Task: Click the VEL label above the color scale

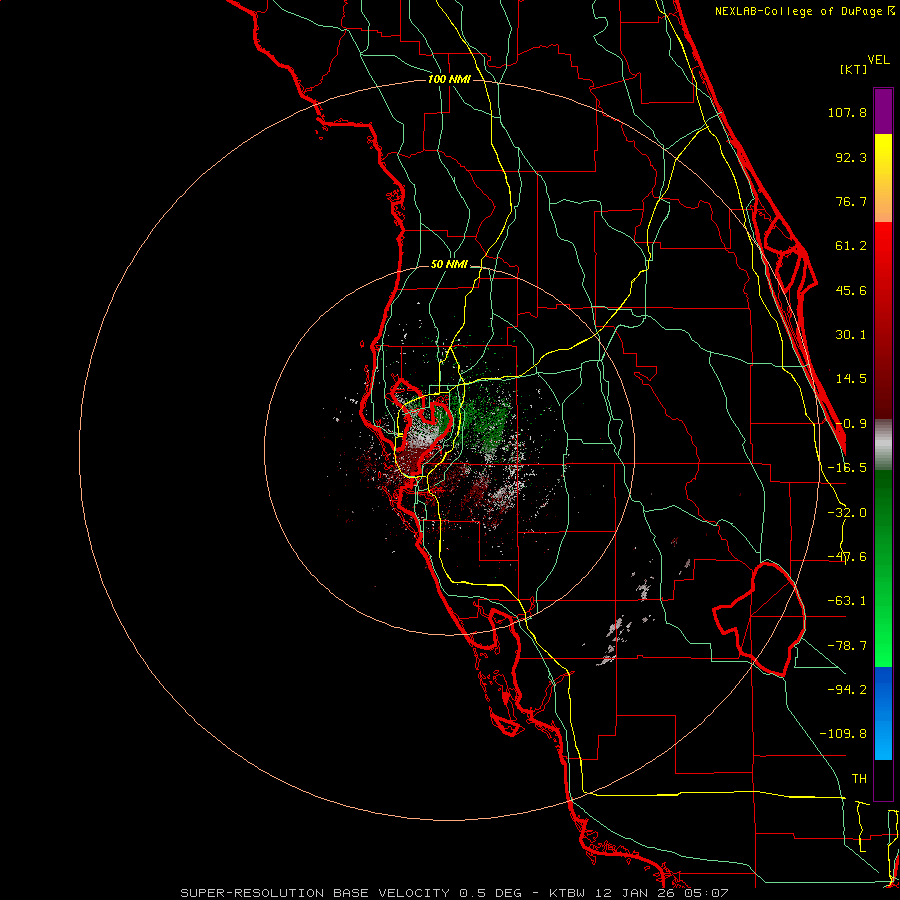Action: click(x=878, y=60)
